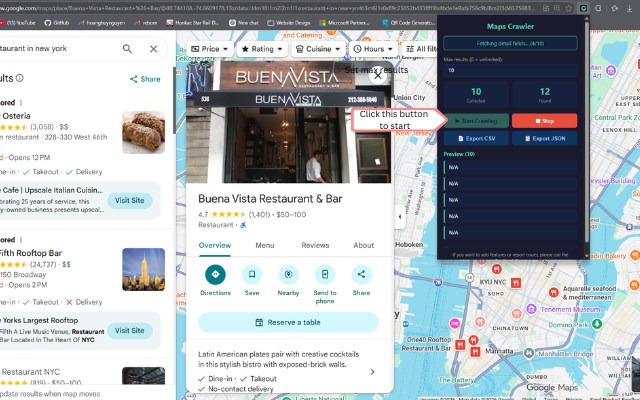Click the Maps Crawler popup scrollbar
Viewport: 640px width, 400px height.
pyautogui.click(x=587, y=131)
